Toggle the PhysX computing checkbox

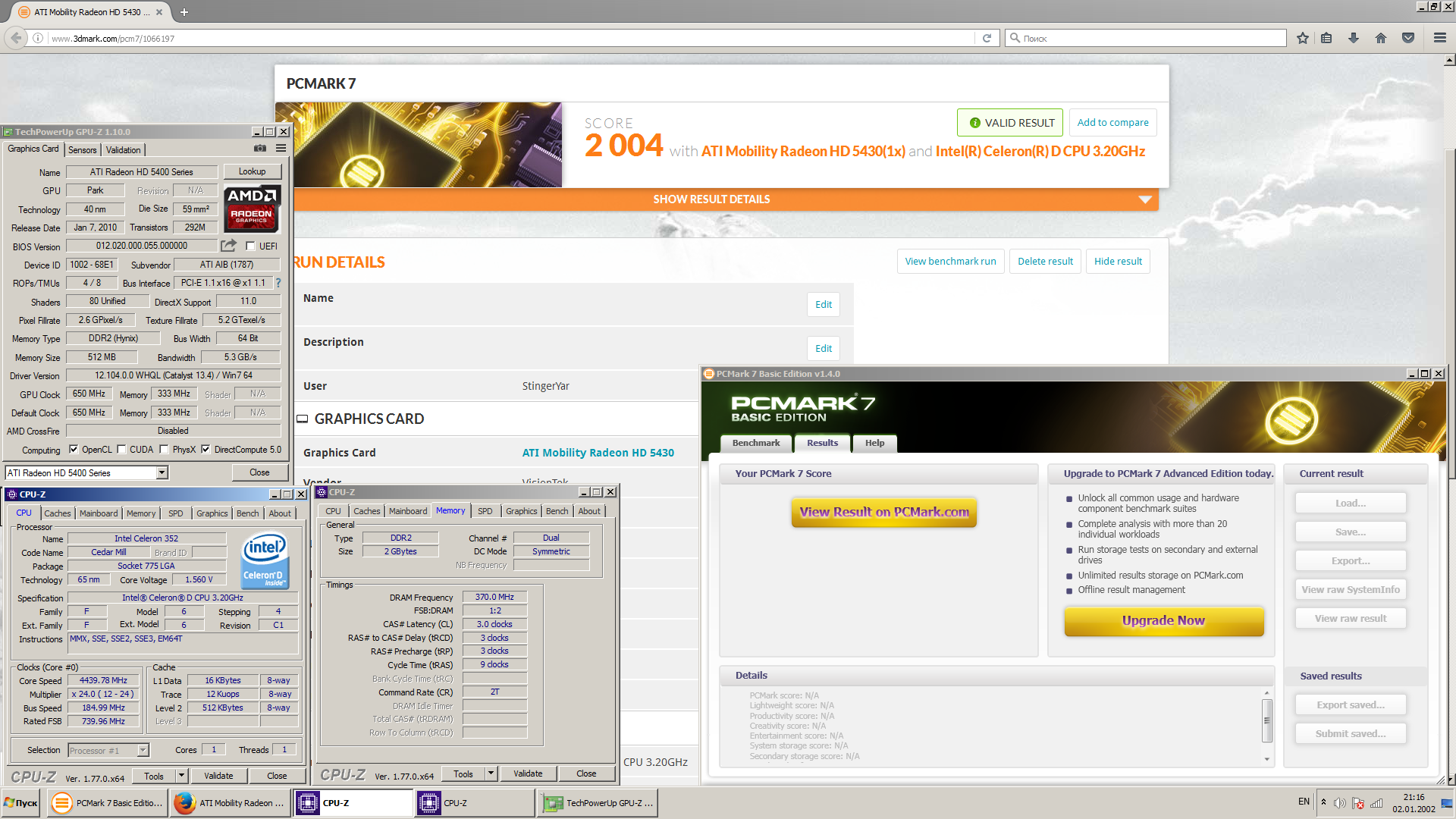(165, 450)
